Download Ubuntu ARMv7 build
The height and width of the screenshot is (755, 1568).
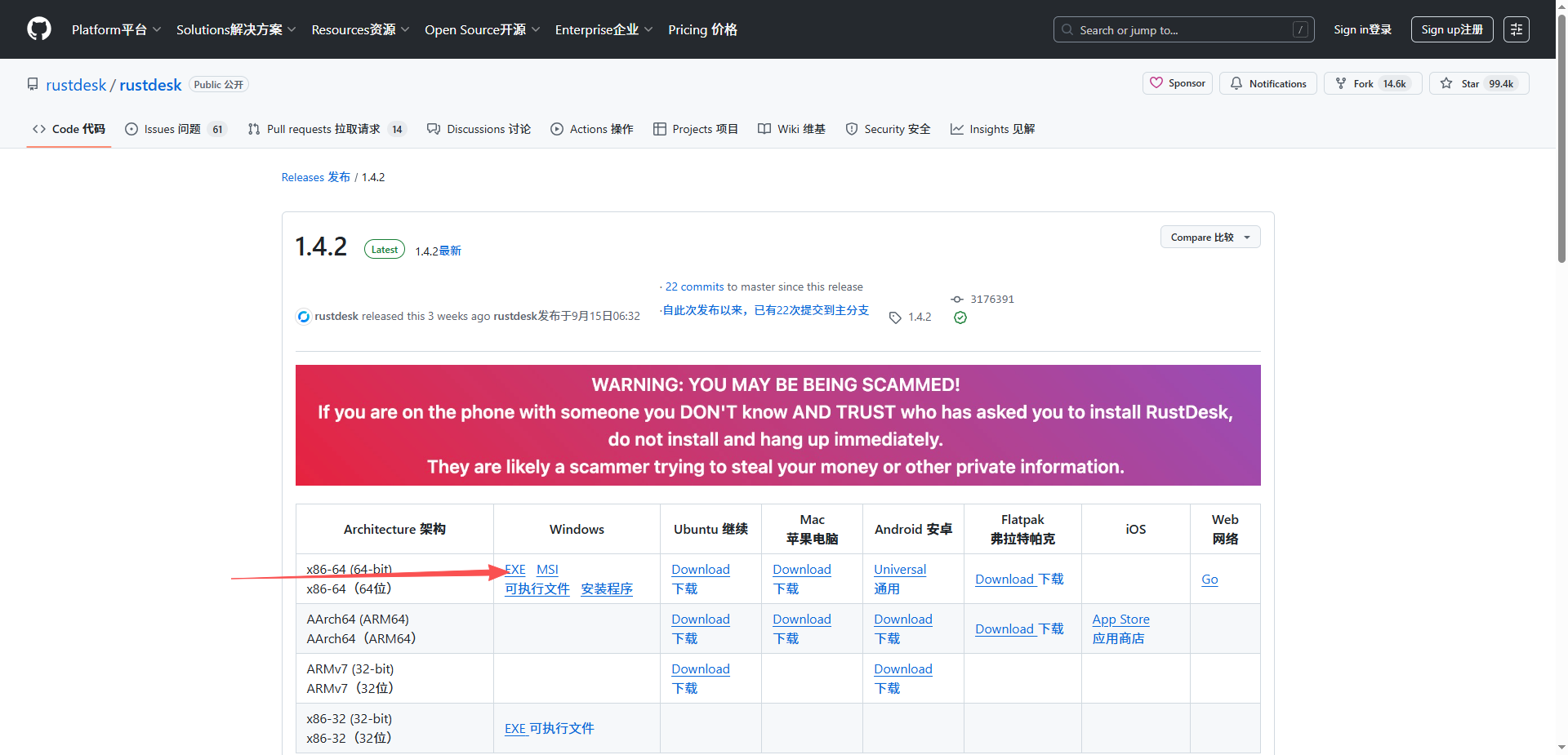pos(701,669)
